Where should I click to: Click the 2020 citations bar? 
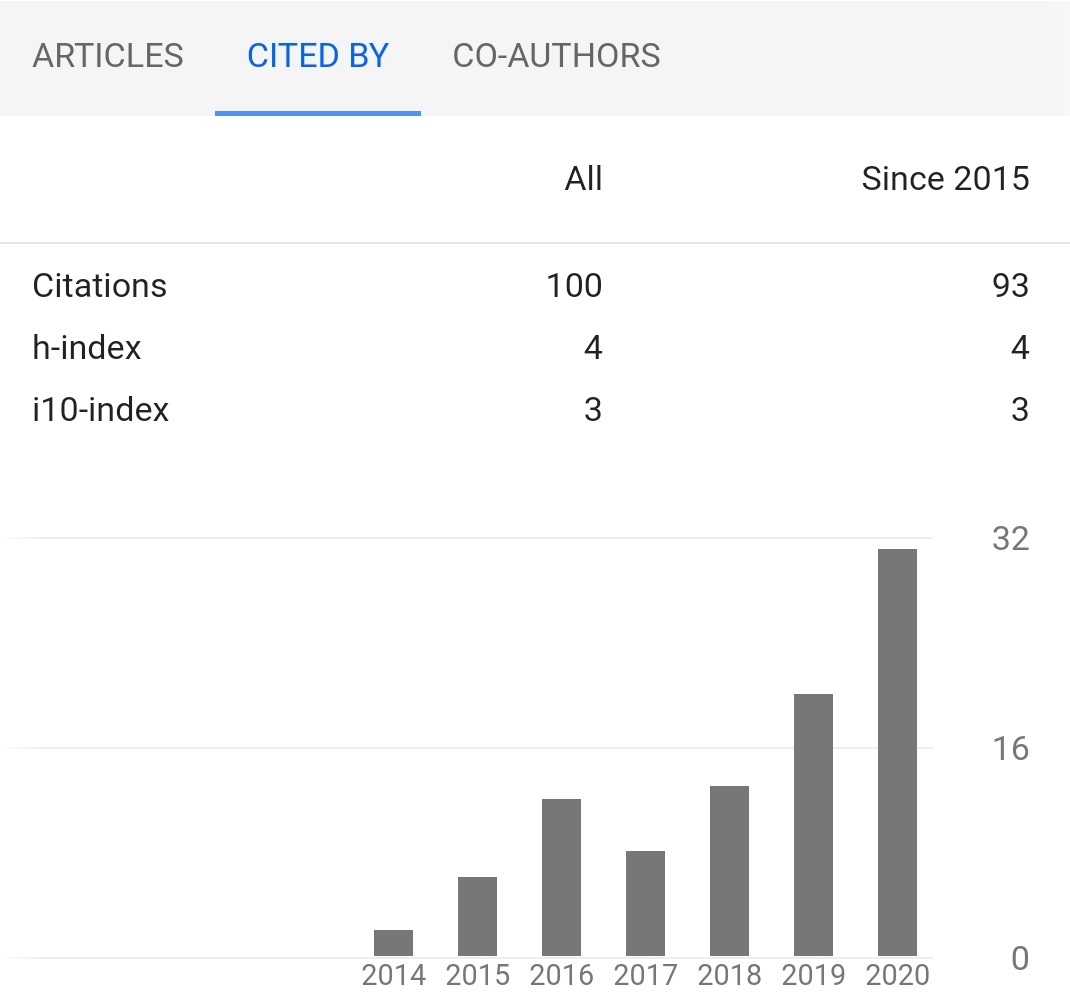click(x=897, y=753)
